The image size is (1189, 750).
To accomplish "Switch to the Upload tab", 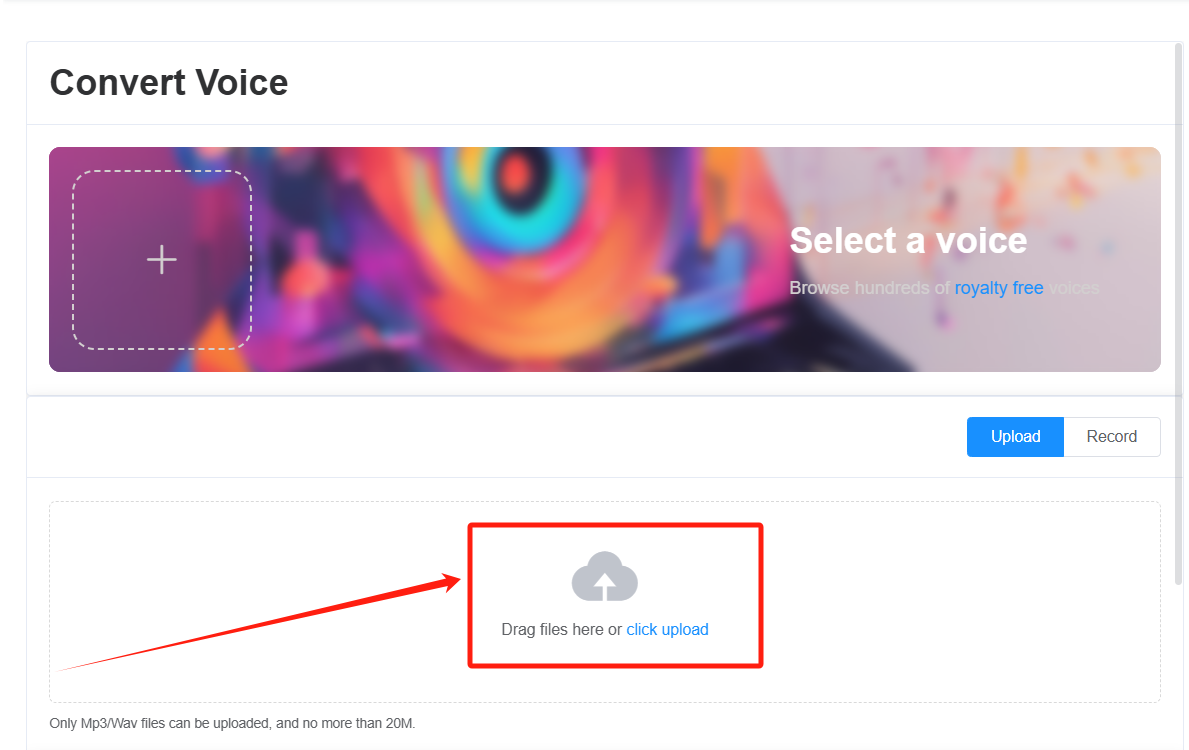I will tap(1015, 437).
